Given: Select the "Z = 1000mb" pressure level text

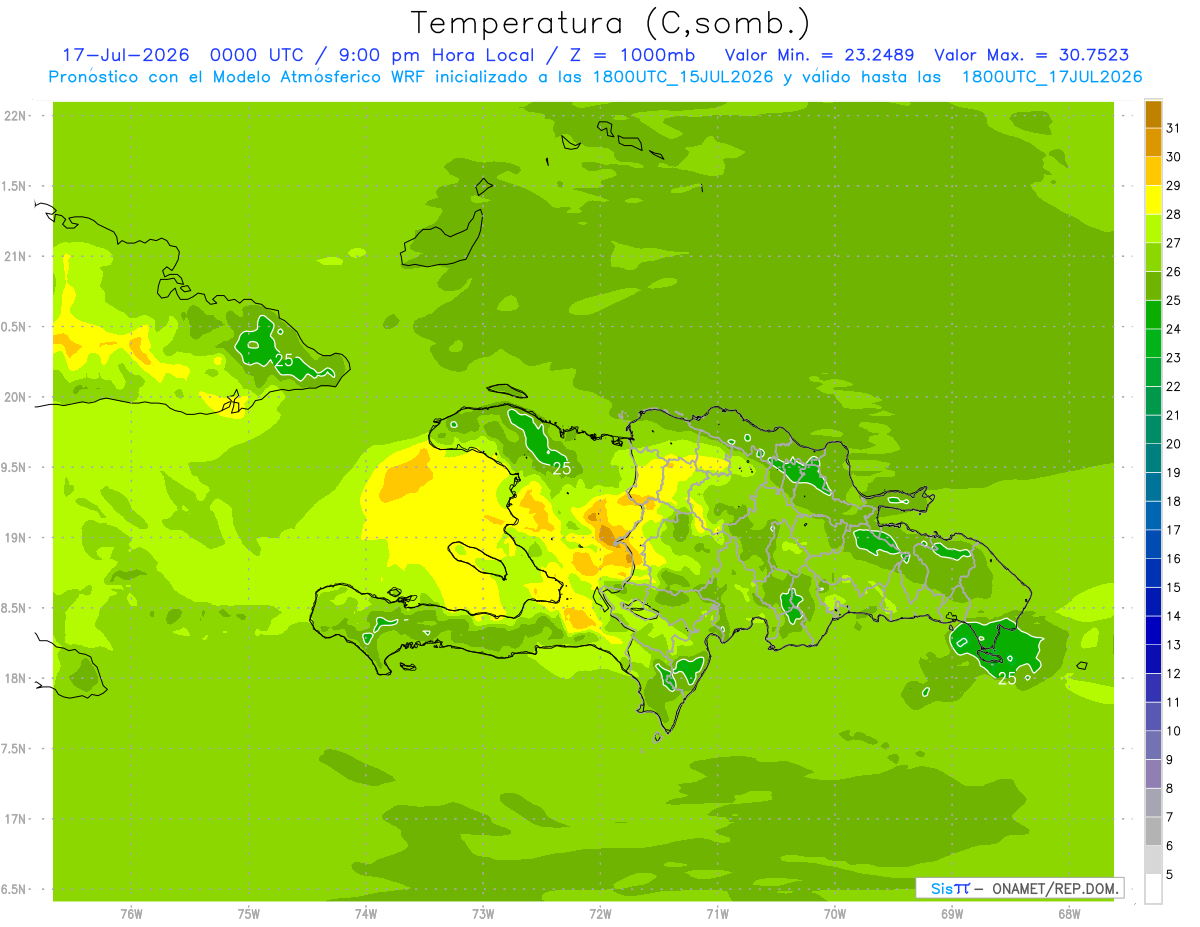Looking at the screenshot, I should tap(635, 55).
